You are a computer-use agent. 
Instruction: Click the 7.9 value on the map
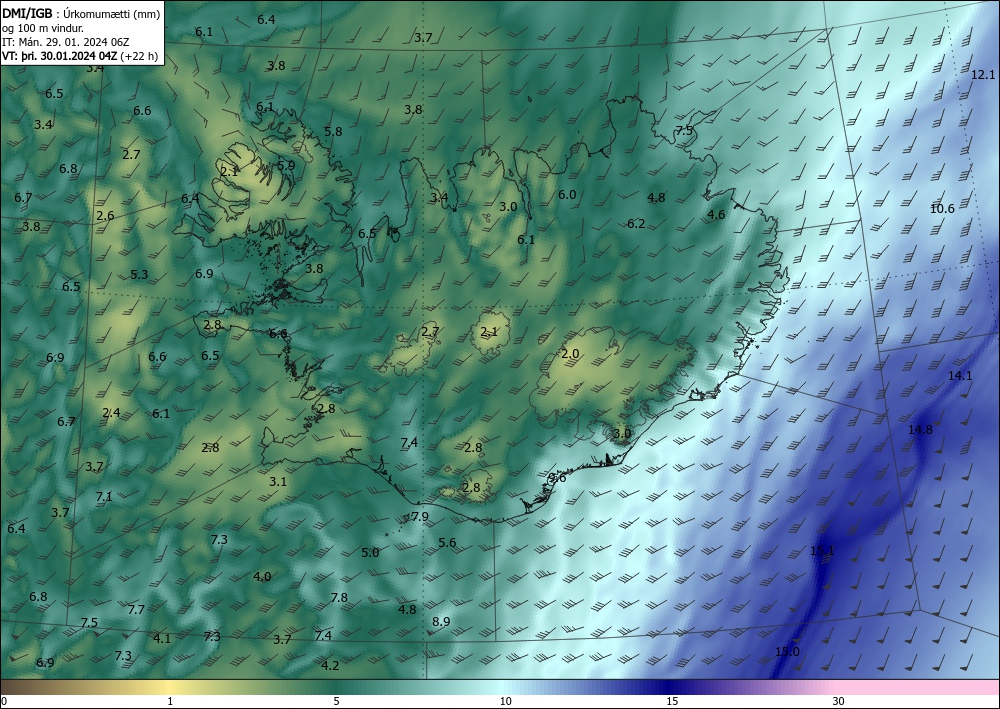point(420,516)
